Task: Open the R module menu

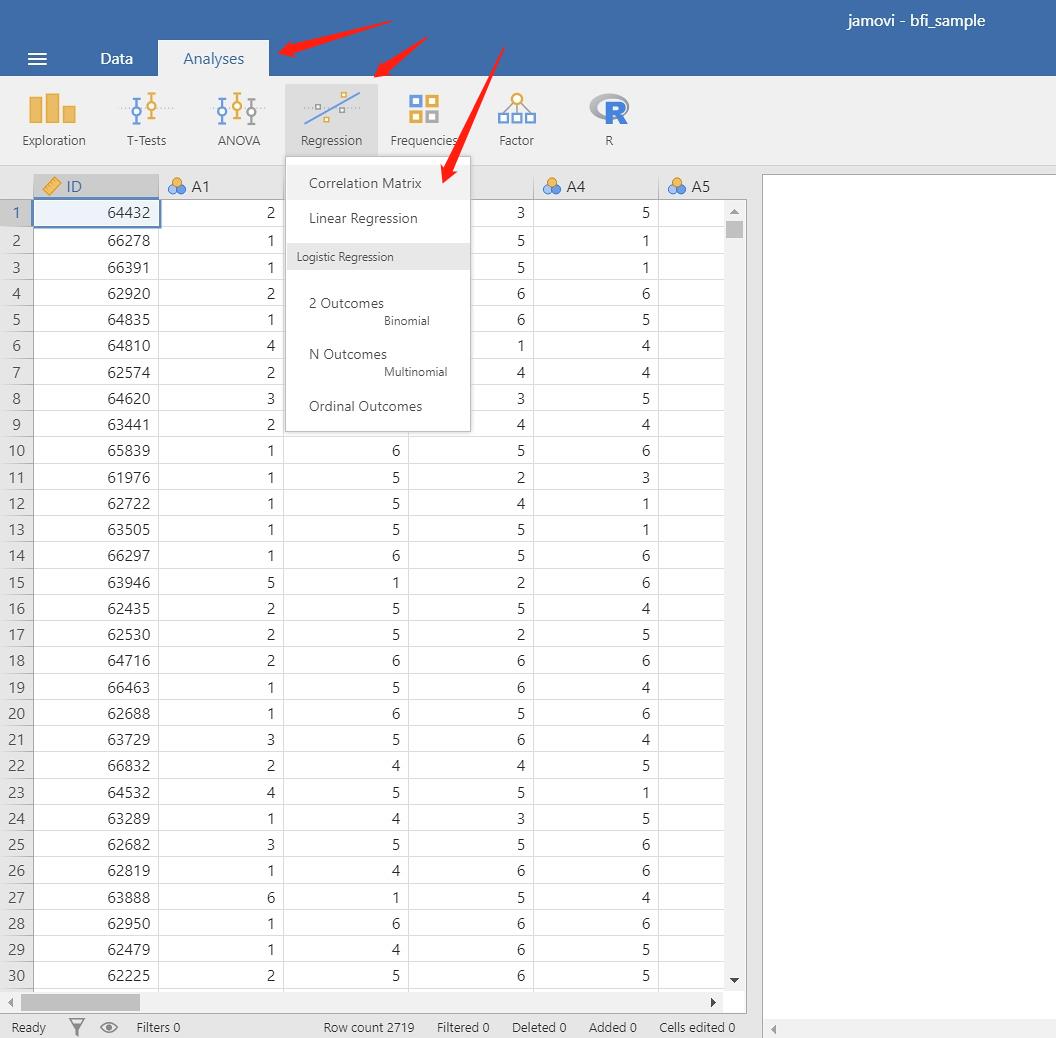Action: point(609,121)
